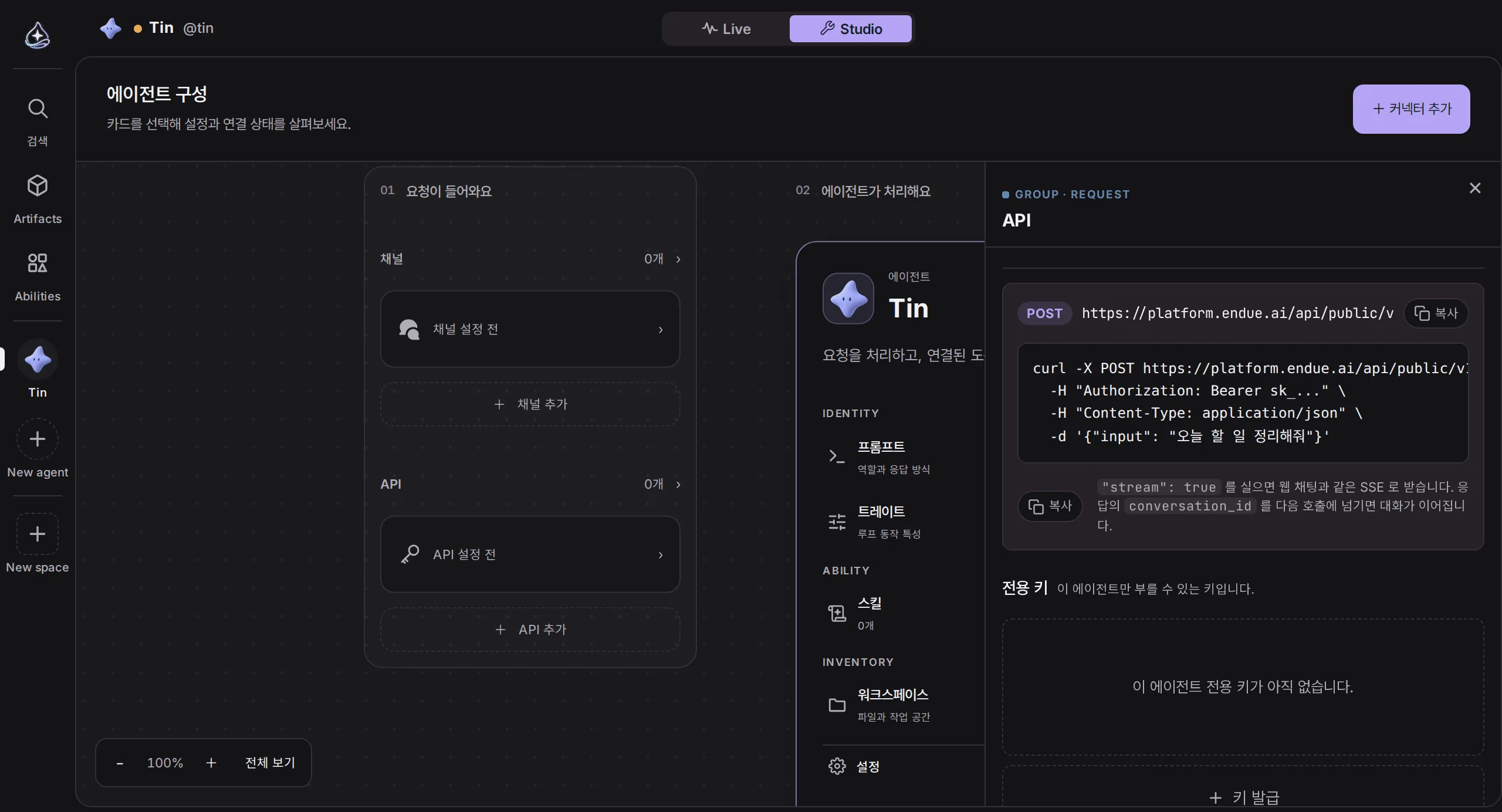Copy the curl snippet using lower 복사 button
Viewport: 1502px width, 812px height.
click(x=1050, y=506)
